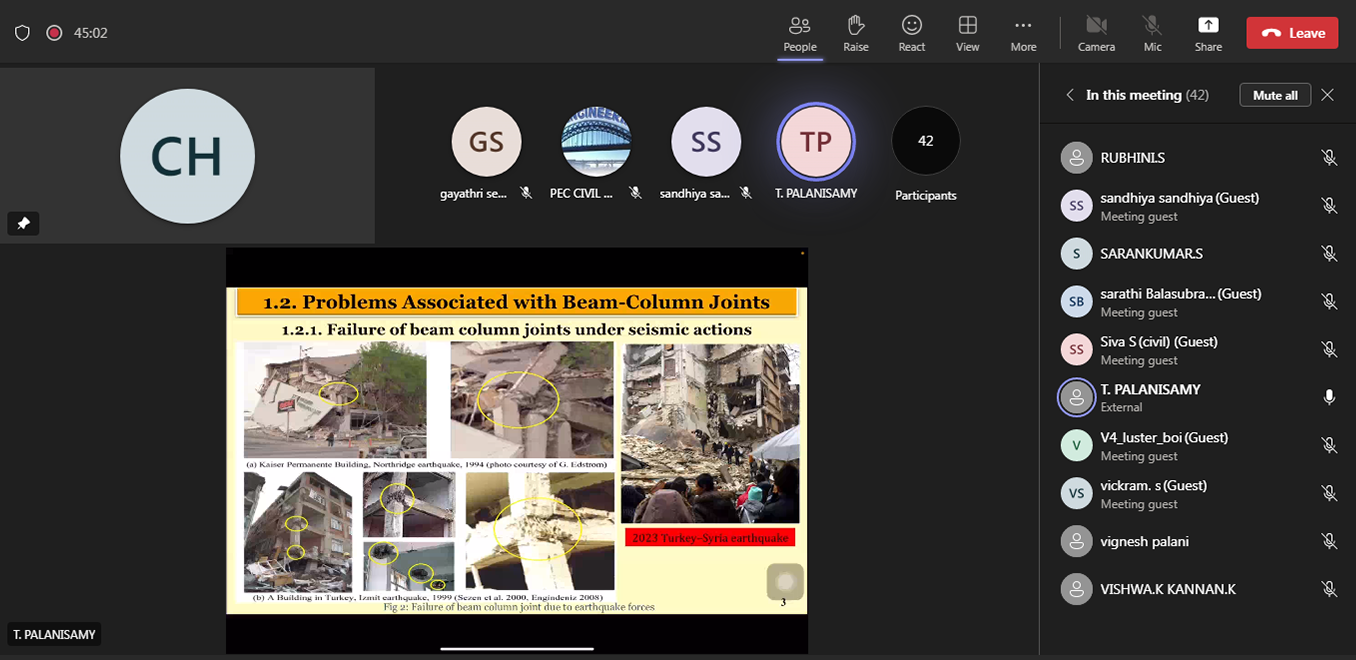Open the 42 Participants overflow bubble
Viewport: 1356px width, 660px height.
coord(925,141)
